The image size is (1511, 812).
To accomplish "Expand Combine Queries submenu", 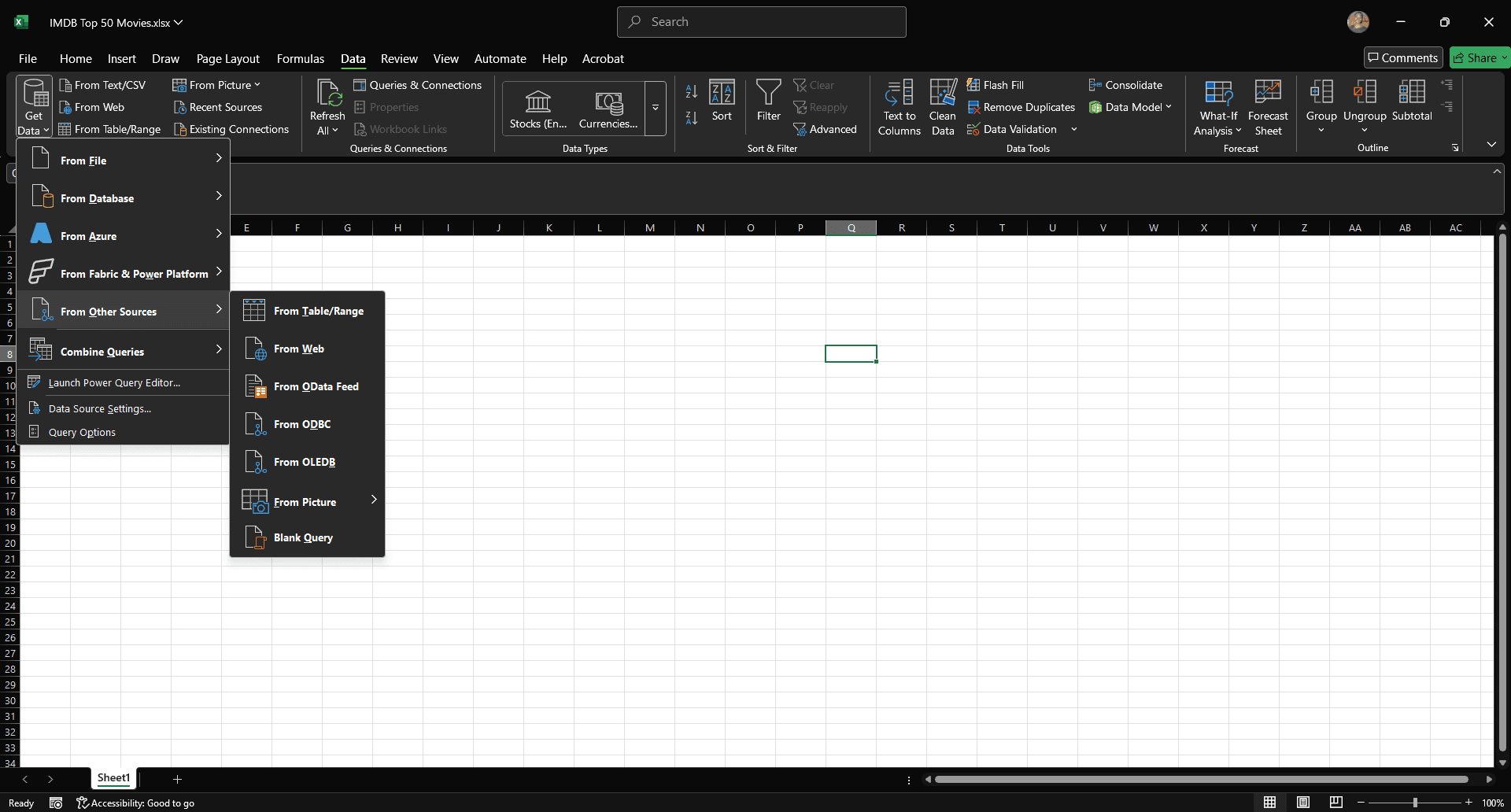I will click(x=124, y=351).
